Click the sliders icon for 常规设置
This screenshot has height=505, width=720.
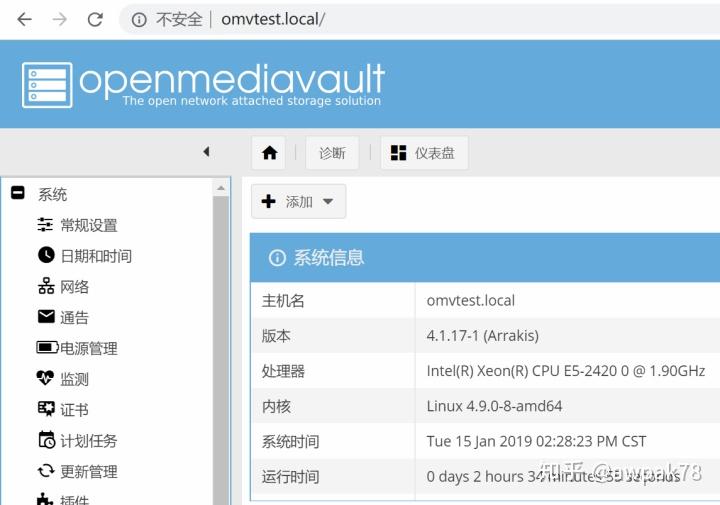(45, 224)
